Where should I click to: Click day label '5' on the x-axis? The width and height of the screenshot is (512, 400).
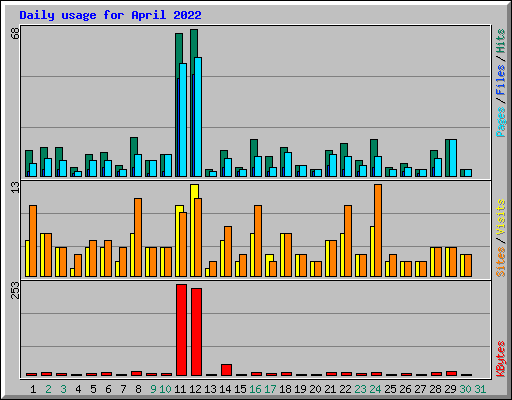(93, 389)
